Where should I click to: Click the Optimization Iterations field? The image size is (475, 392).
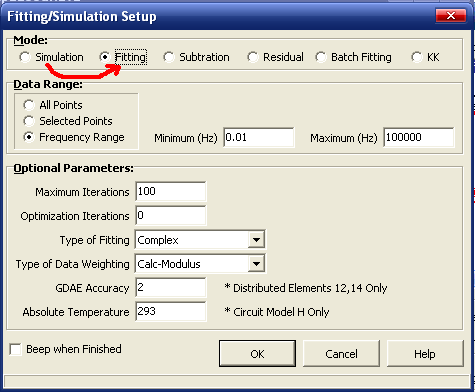[171, 216]
